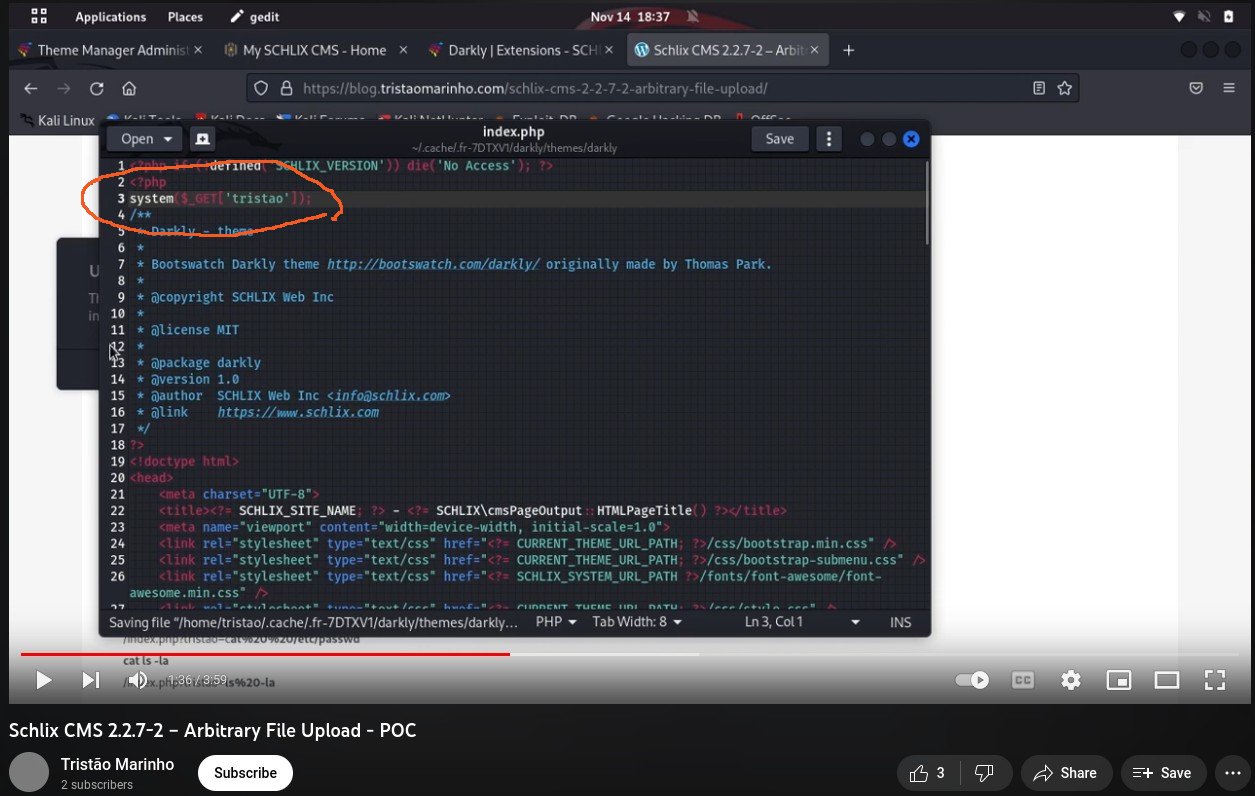Go to Firefox home page
1255x796 pixels.
(129, 88)
